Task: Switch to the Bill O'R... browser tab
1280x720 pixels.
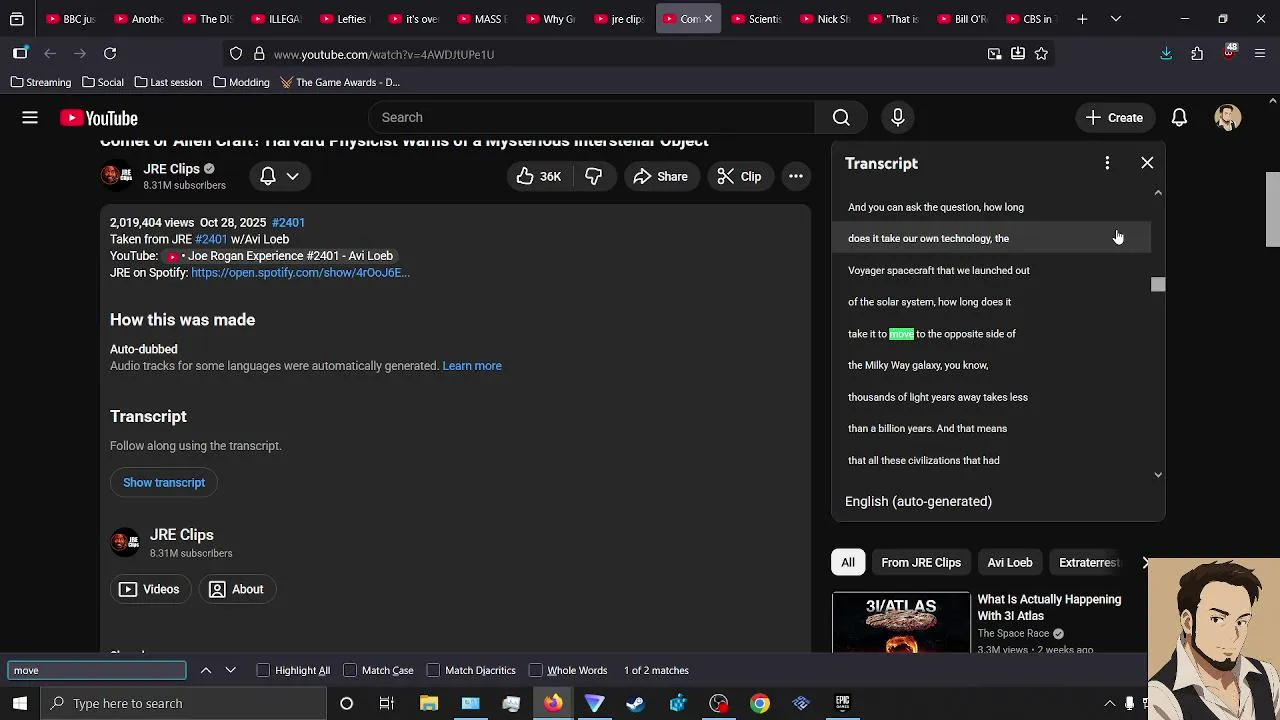Action: click(x=962, y=19)
